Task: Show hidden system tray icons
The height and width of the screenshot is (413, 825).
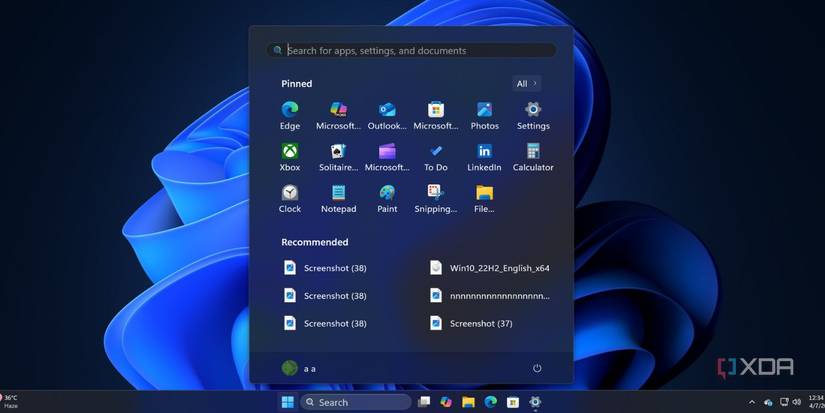Action: point(752,402)
